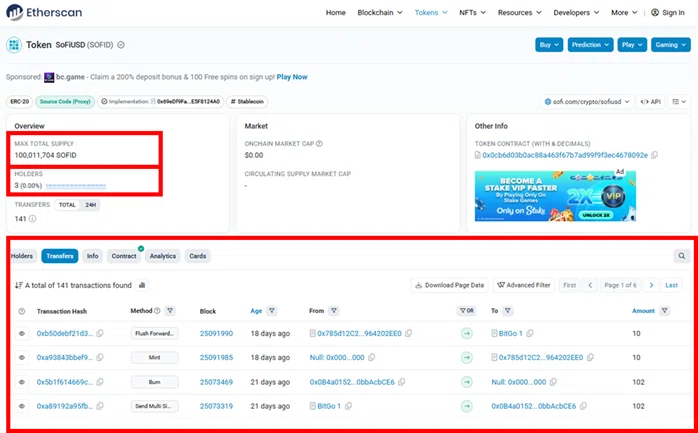
Task: Open block 25091990
Action: click(x=216, y=333)
